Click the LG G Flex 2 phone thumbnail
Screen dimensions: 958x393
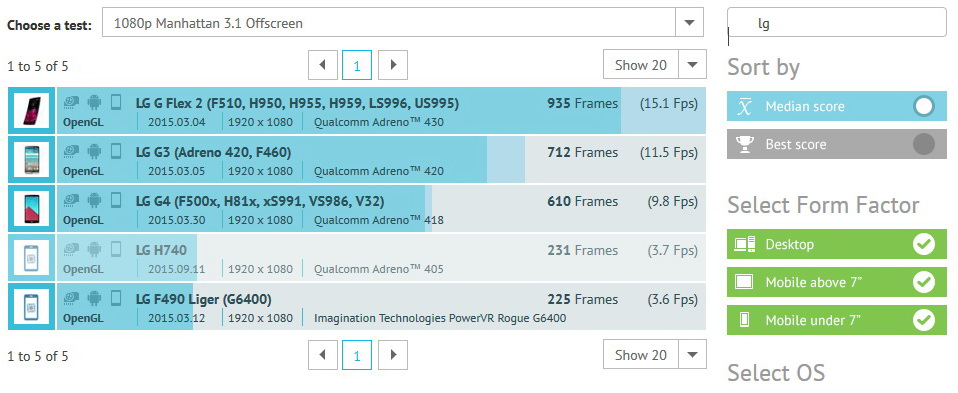31,111
